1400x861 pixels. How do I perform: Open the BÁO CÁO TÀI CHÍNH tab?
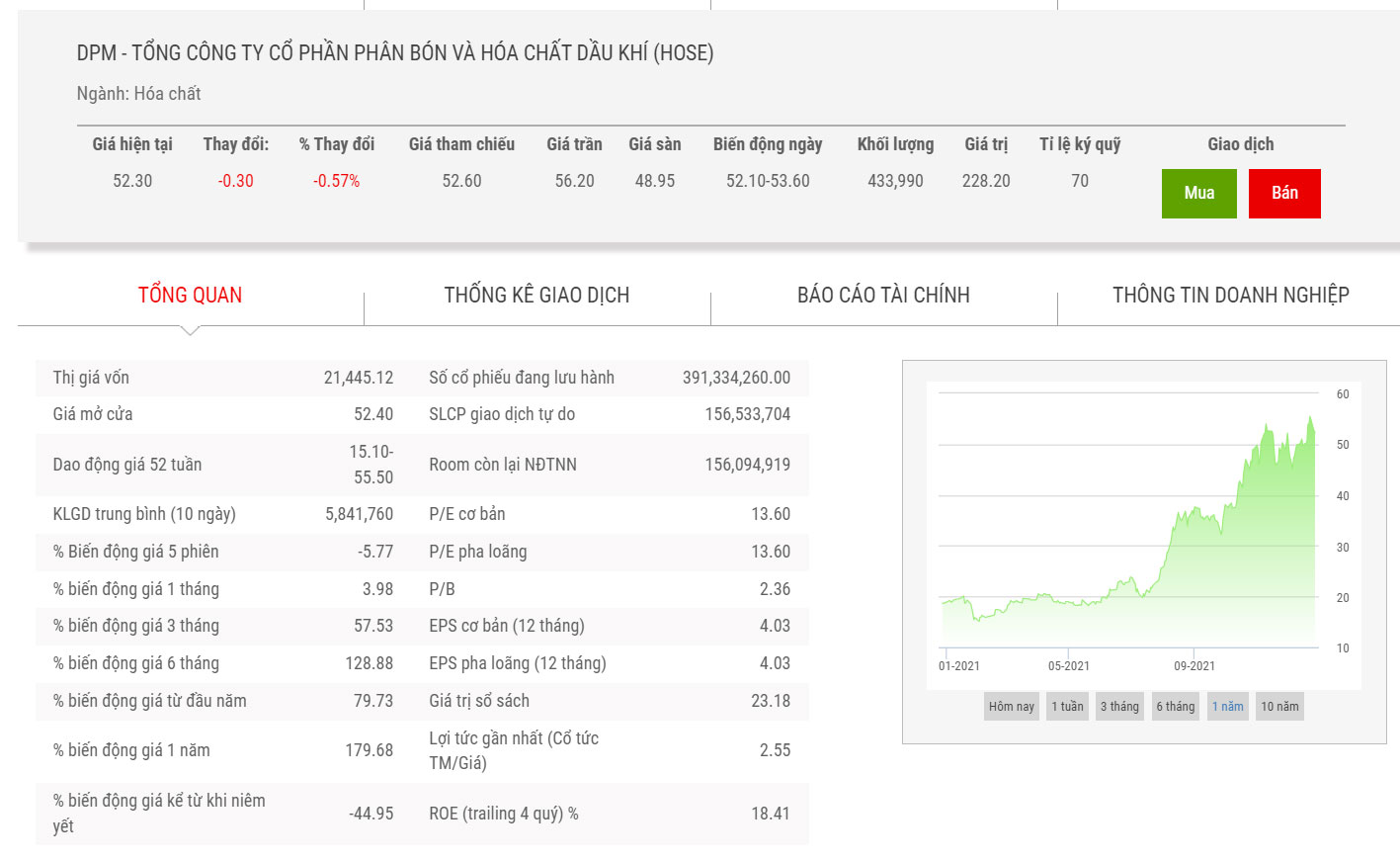[883, 295]
